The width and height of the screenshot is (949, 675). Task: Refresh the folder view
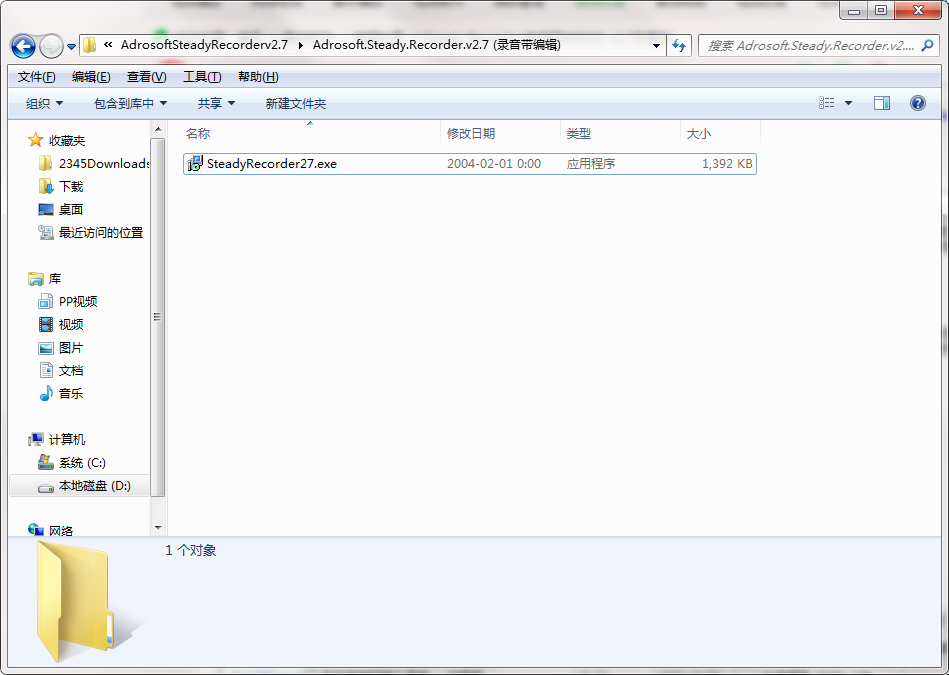[x=679, y=45]
